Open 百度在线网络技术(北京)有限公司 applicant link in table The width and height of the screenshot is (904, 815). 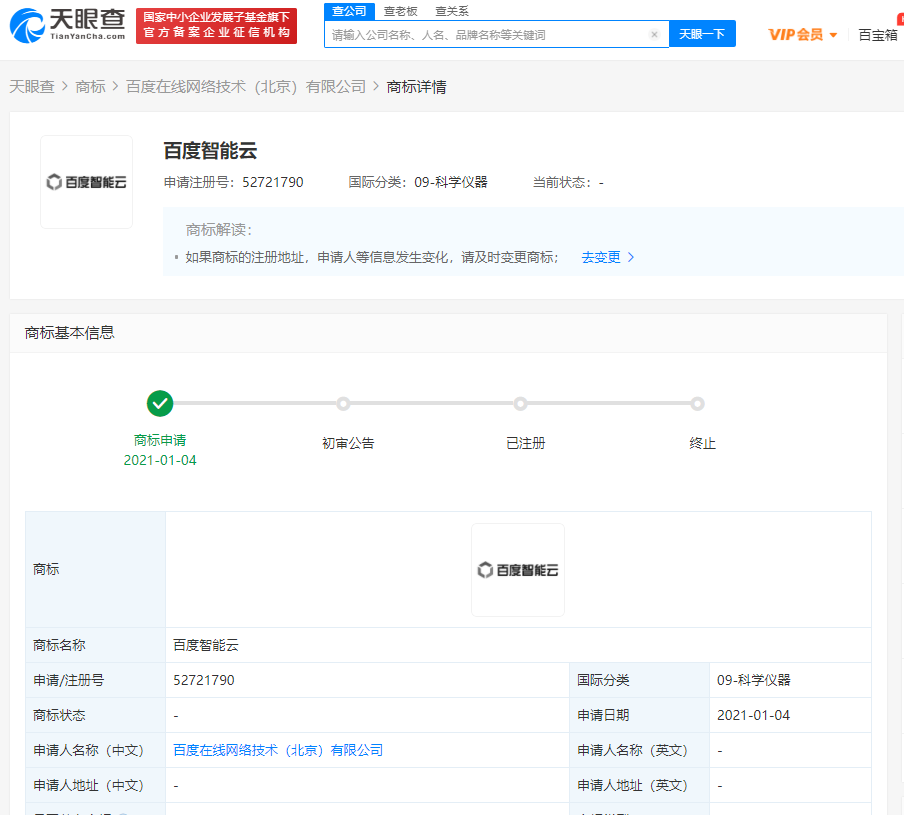click(x=278, y=750)
